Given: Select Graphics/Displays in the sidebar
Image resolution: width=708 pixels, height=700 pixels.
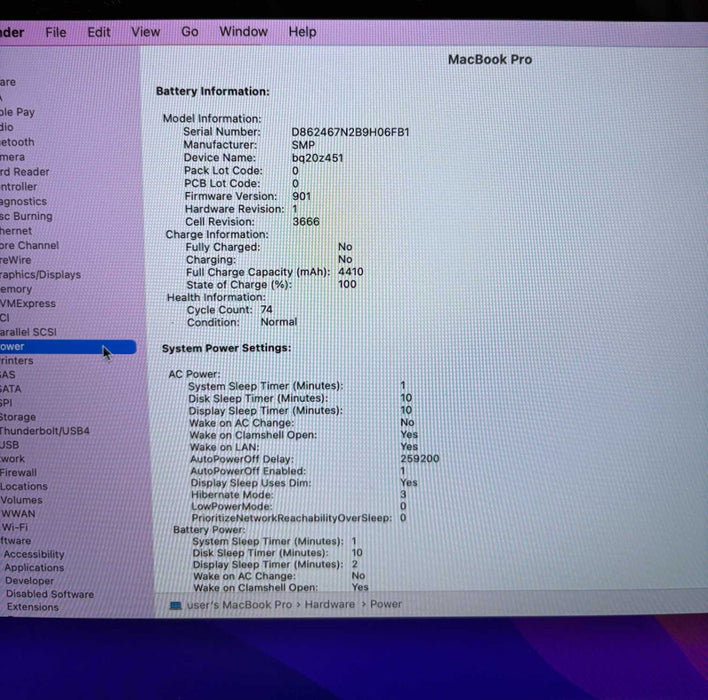Looking at the screenshot, I should [40, 275].
